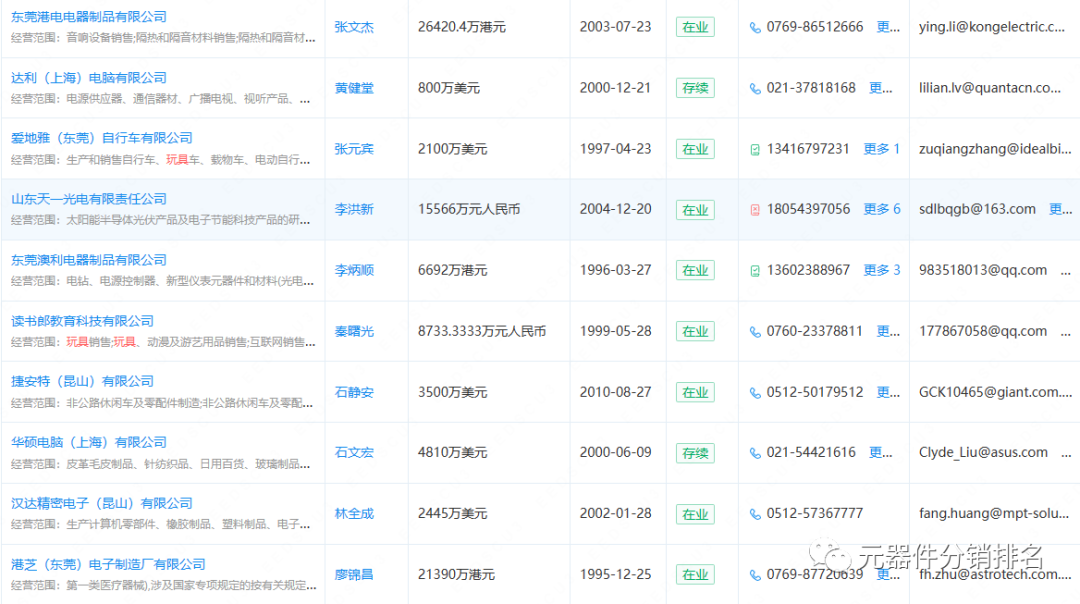The height and width of the screenshot is (604, 1080).
Task: Expand more emails beside Clyde_Liu@asus.com
Action: pos(1066,454)
